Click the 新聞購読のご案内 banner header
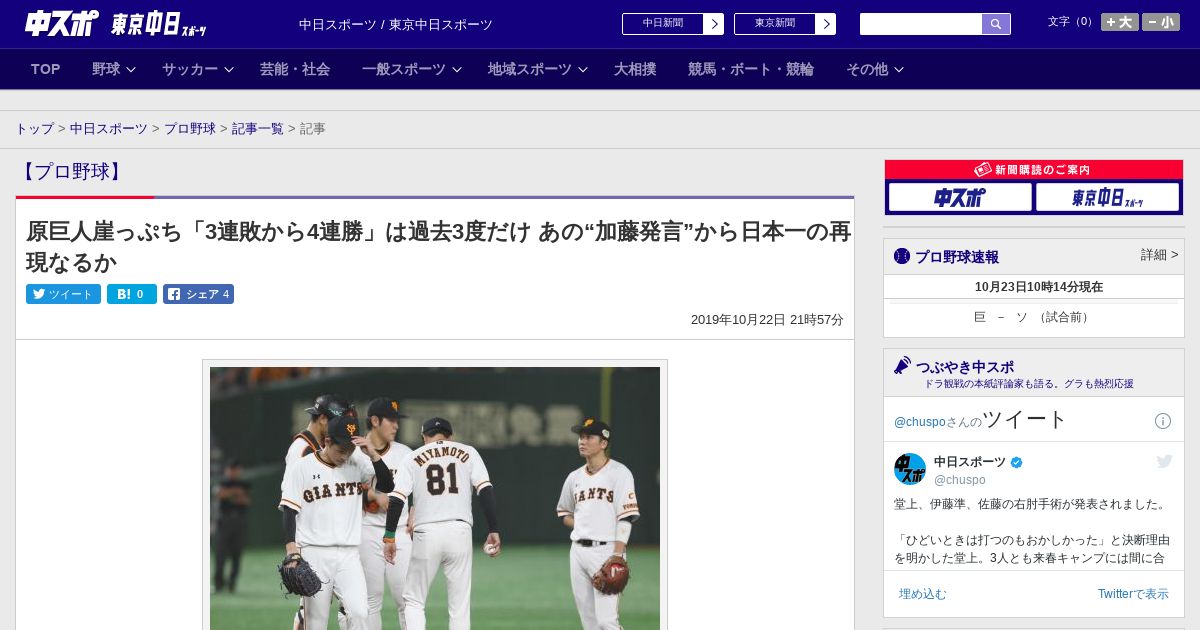1200x630 pixels. tap(1033, 170)
